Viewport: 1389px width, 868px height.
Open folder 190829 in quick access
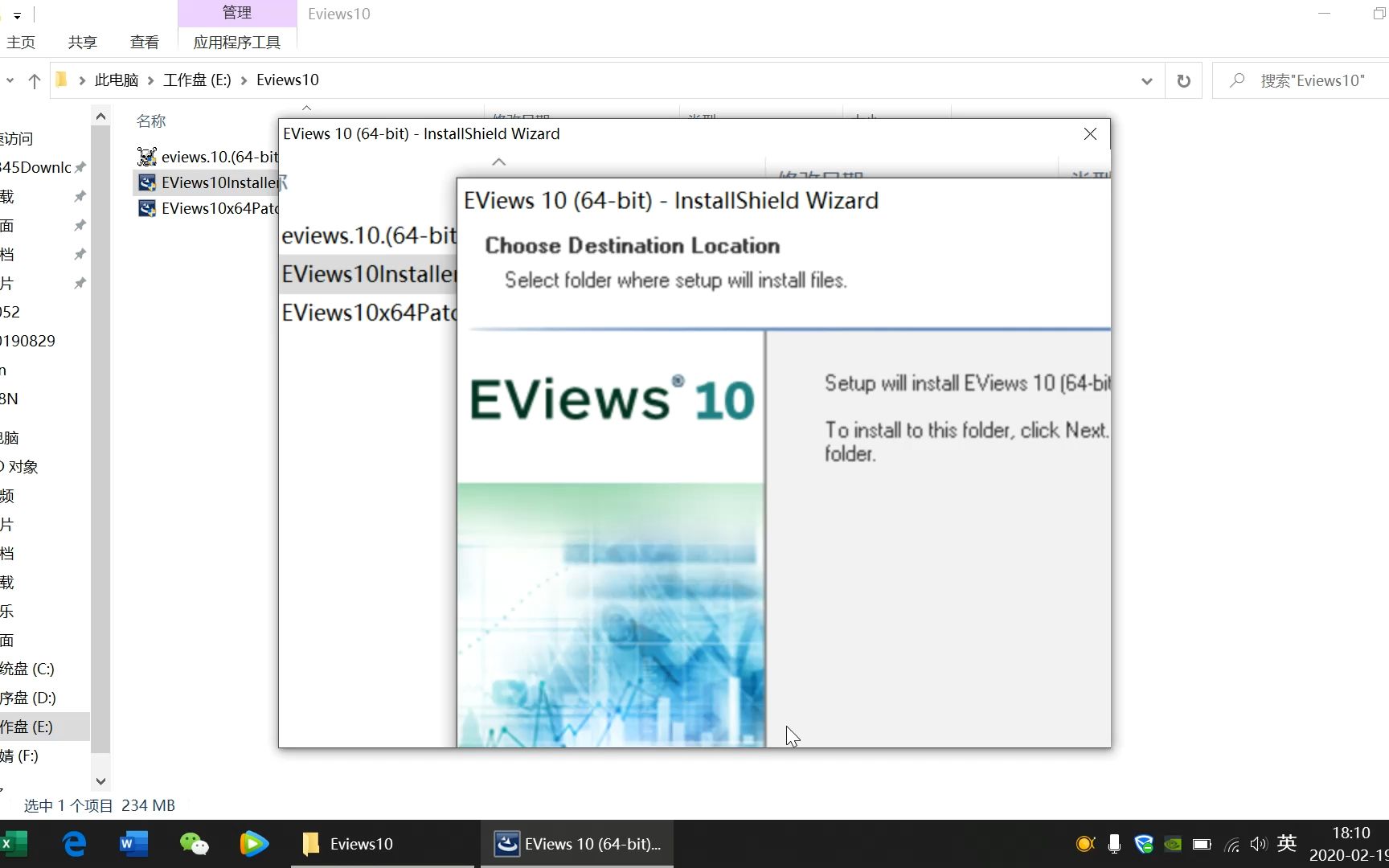pos(28,341)
